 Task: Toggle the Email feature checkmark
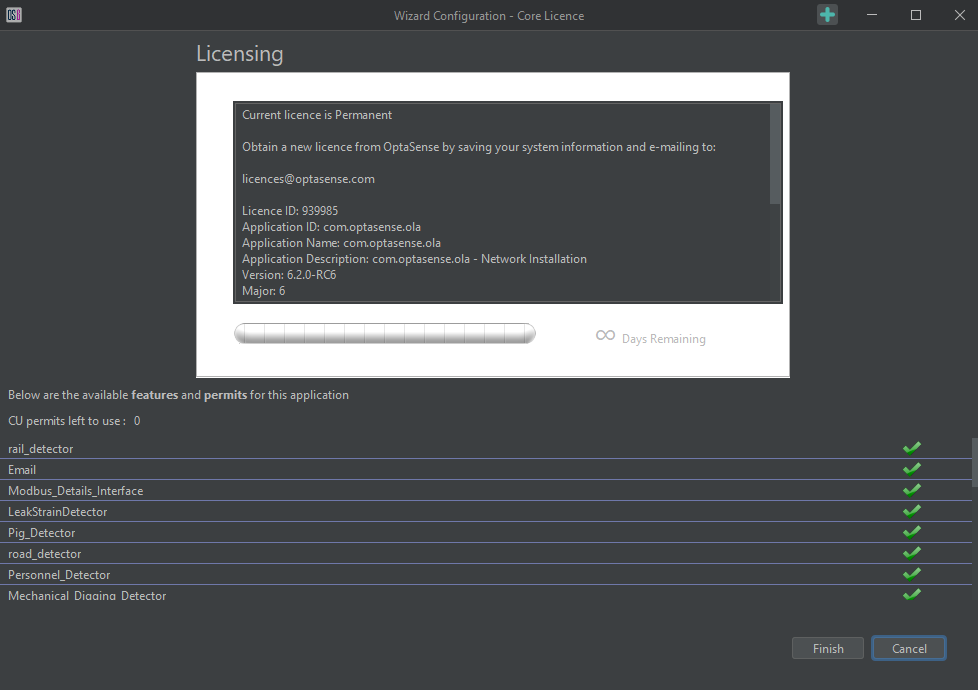[x=911, y=468]
